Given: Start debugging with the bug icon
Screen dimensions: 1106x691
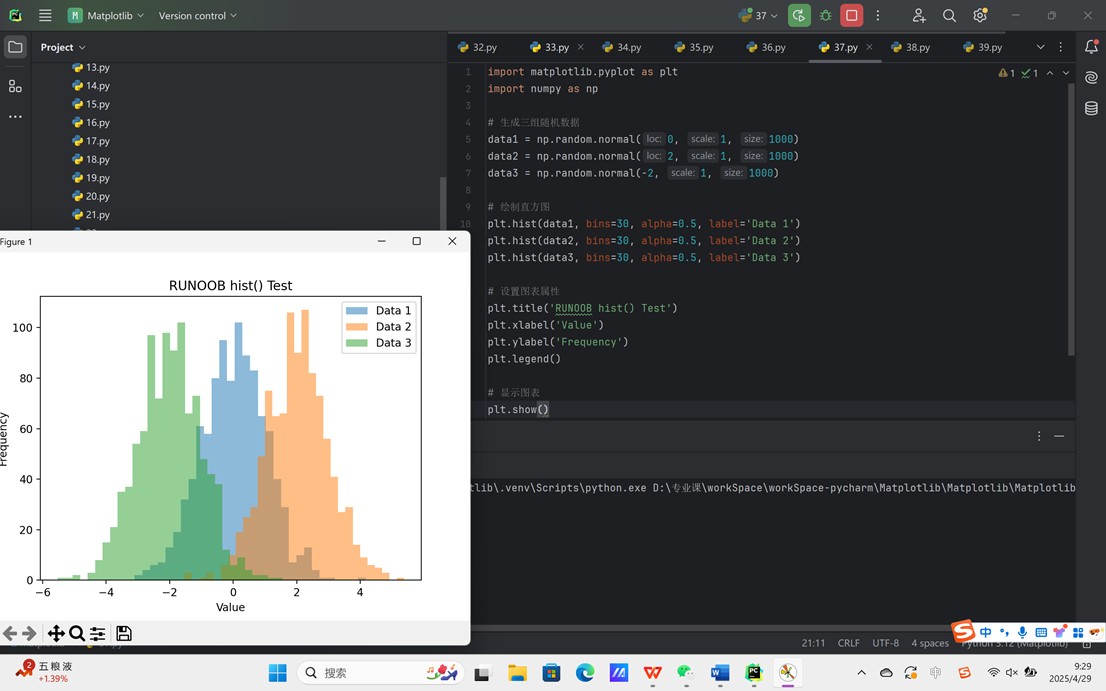Looking at the screenshot, I should (x=825, y=15).
